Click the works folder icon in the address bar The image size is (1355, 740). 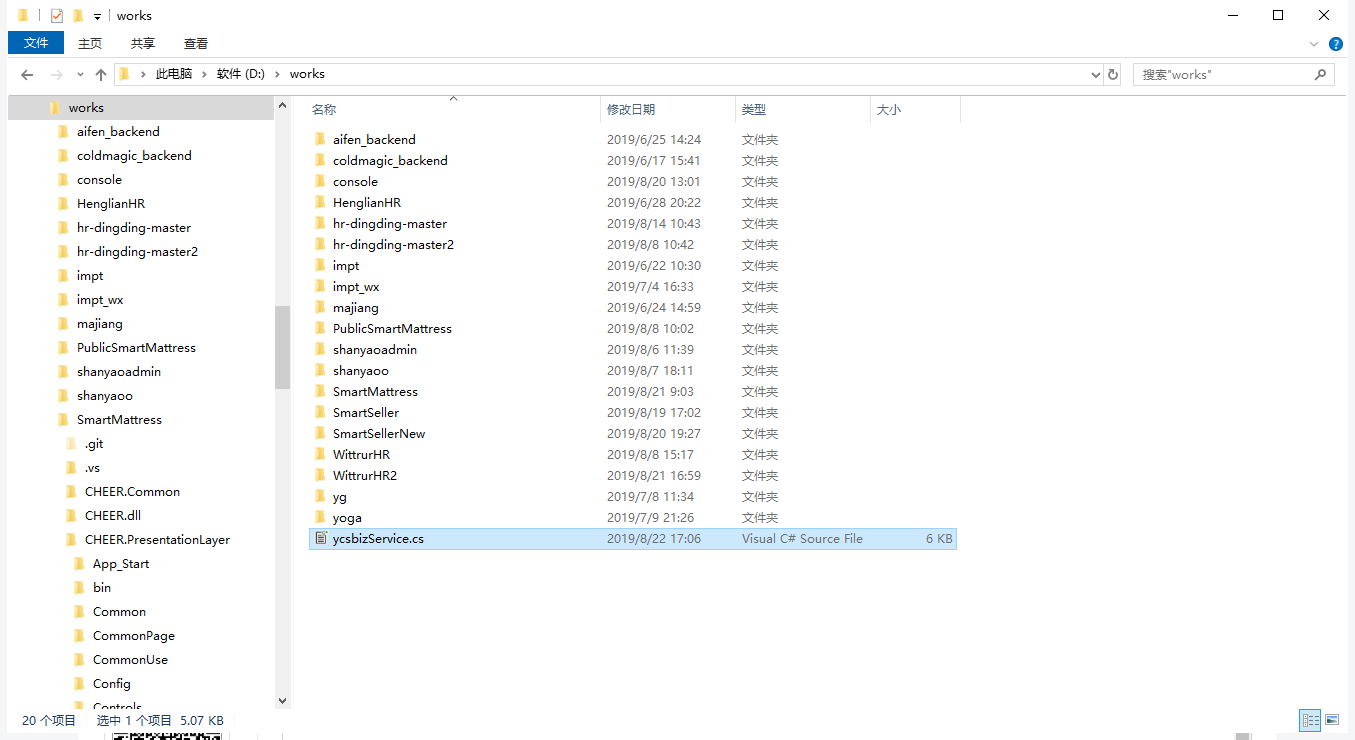124,73
